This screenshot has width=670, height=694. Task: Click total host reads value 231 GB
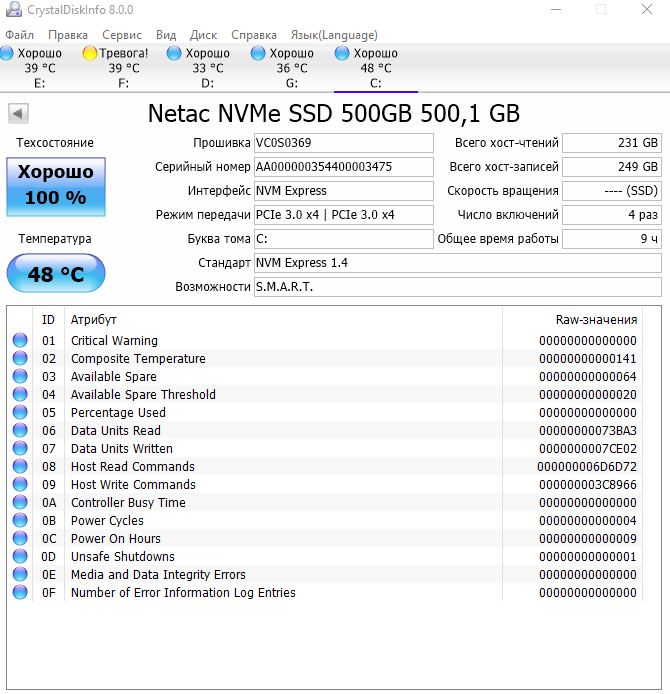pyautogui.click(x=612, y=143)
